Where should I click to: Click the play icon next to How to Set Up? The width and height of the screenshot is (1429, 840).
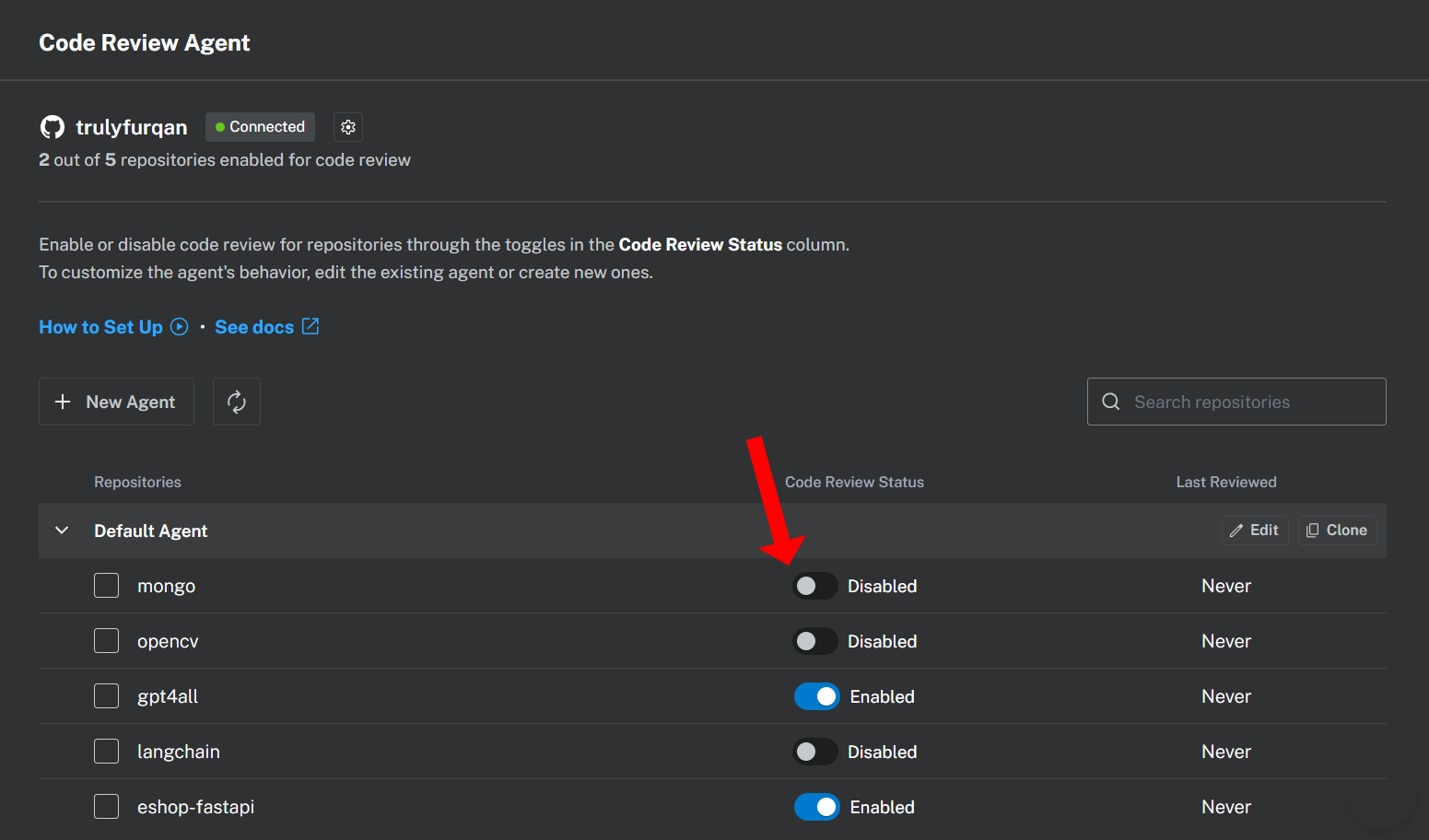coord(180,327)
